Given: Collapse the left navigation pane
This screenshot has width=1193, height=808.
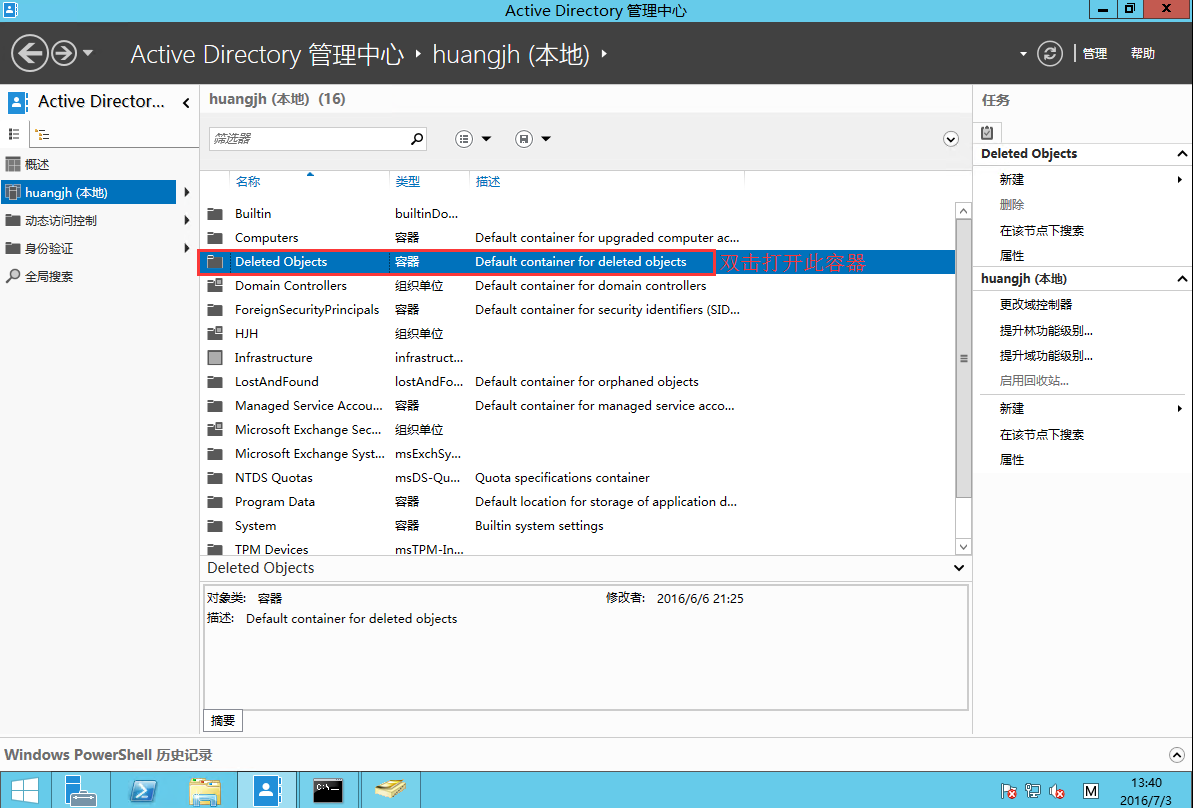Looking at the screenshot, I should tap(186, 102).
